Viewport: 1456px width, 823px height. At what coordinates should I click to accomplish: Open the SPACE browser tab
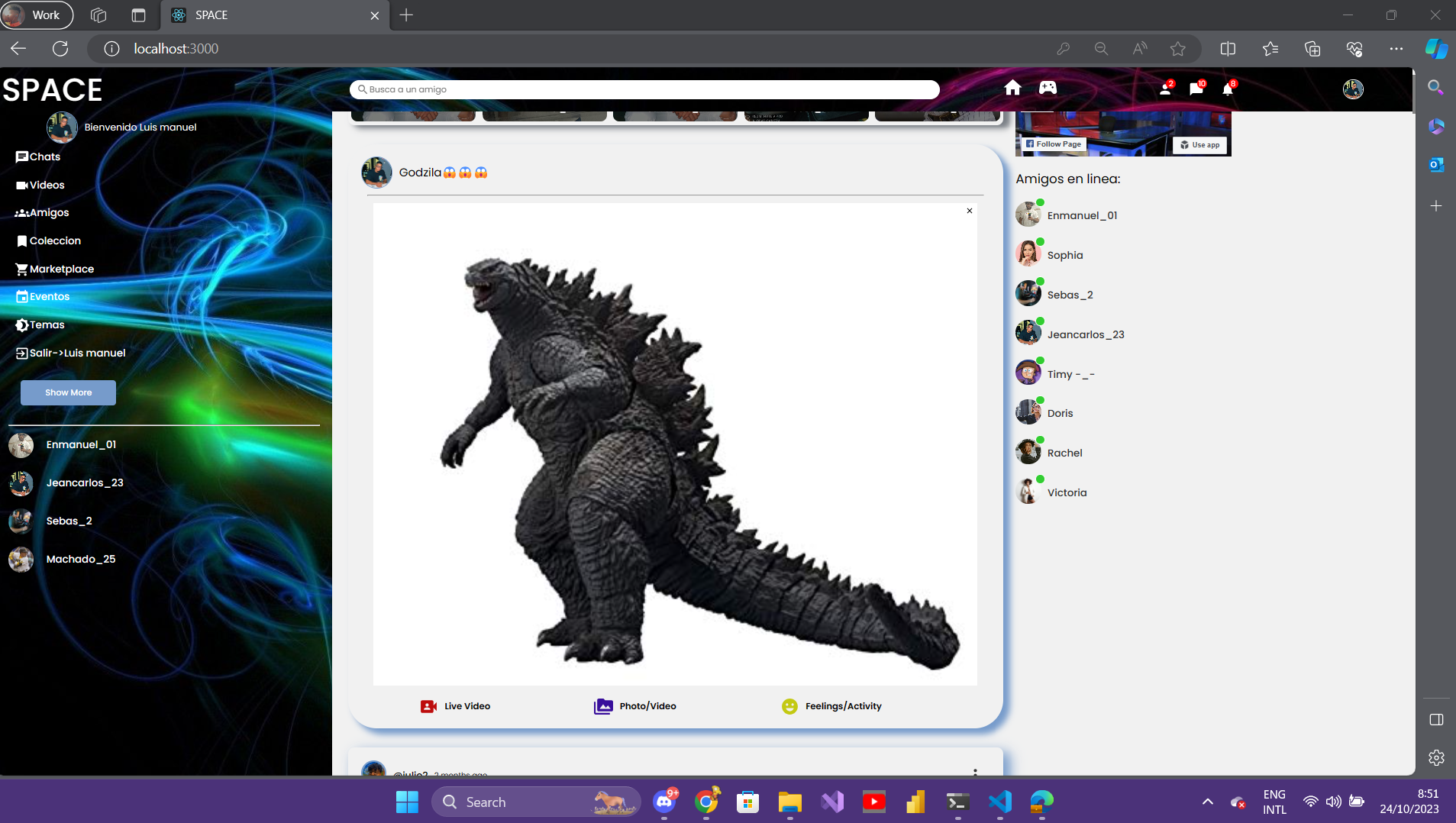tap(275, 15)
